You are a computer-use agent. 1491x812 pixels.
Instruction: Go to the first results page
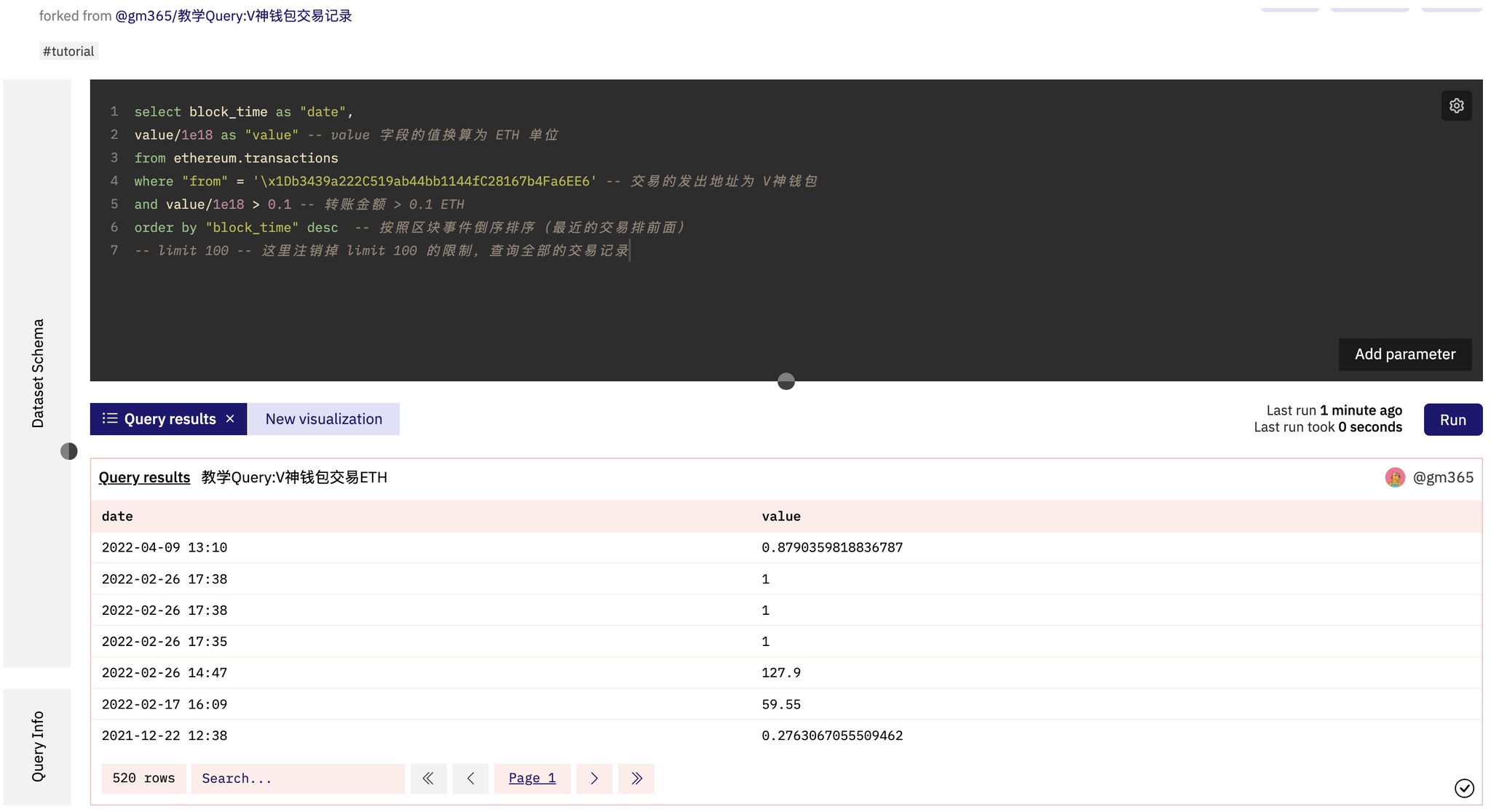point(428,779)
